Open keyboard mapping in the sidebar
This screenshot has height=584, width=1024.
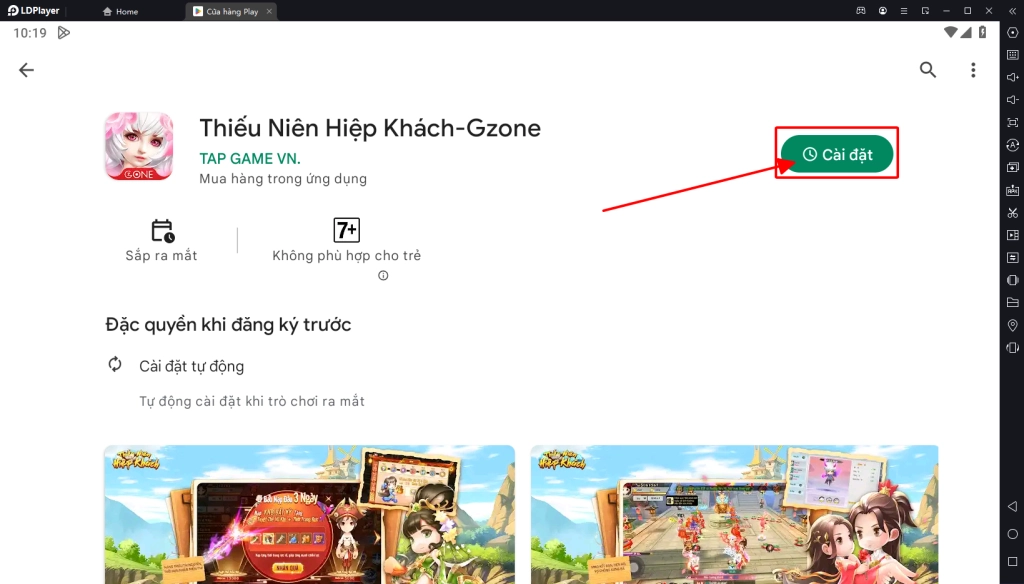[x=1012, y=55]
